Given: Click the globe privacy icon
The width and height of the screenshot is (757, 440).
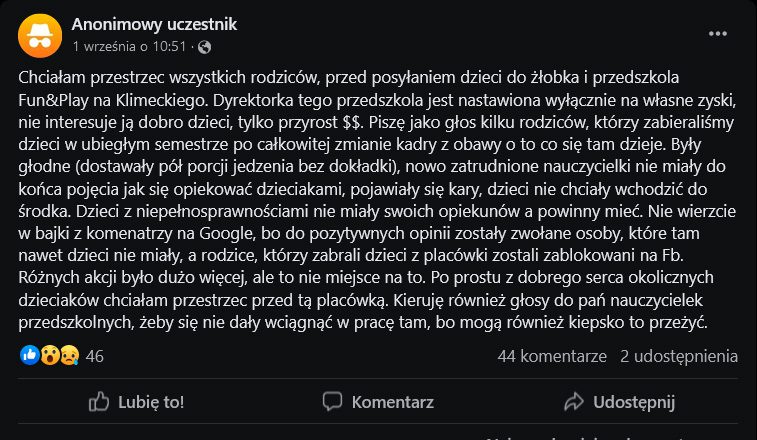Looking at the screenshot, I should 204,47.
